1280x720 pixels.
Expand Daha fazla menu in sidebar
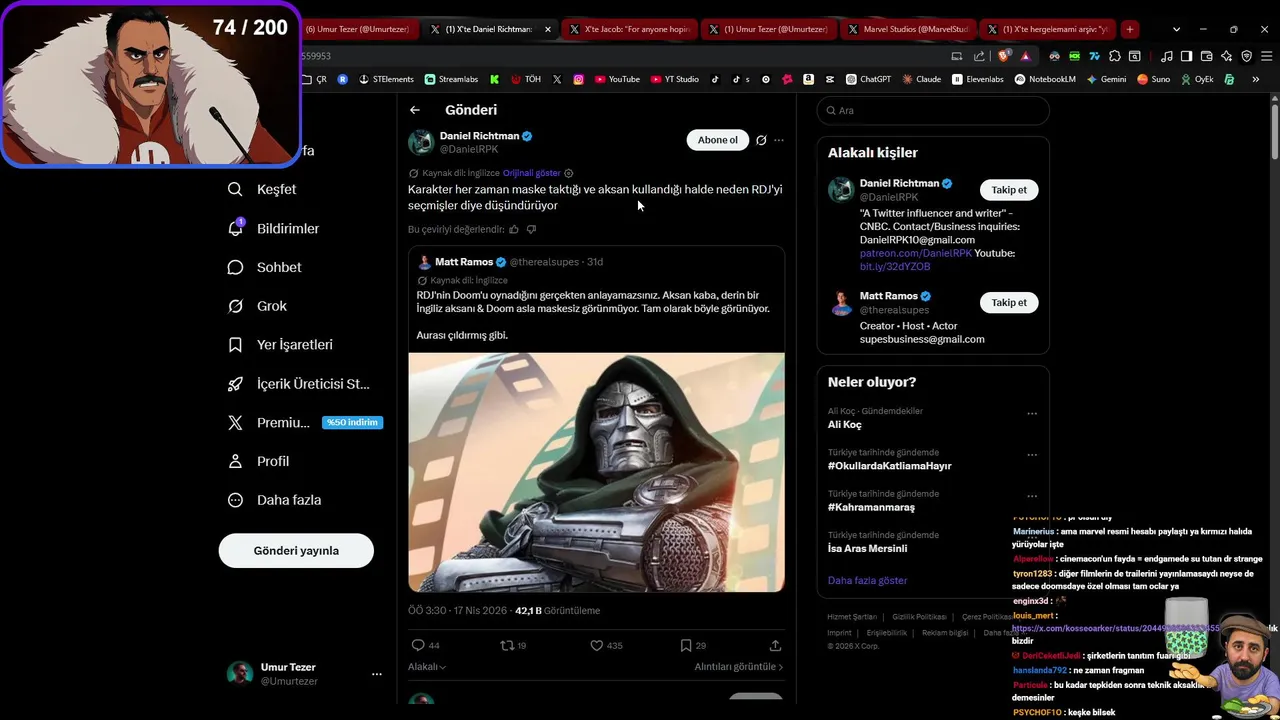click(275, 500)
